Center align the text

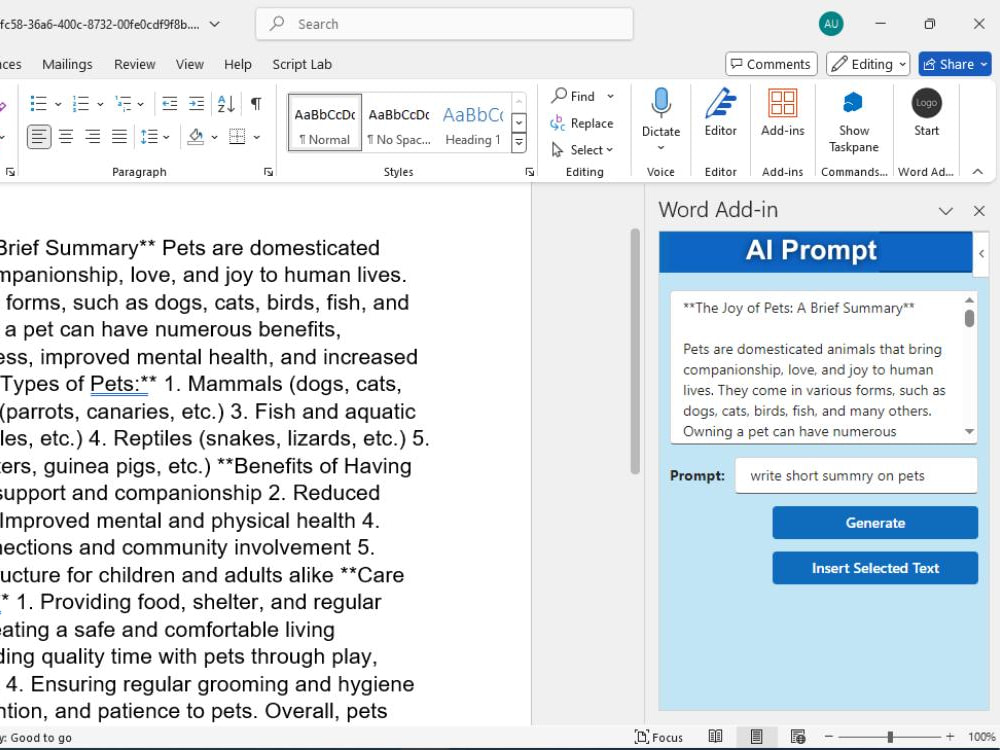[66, 136]
